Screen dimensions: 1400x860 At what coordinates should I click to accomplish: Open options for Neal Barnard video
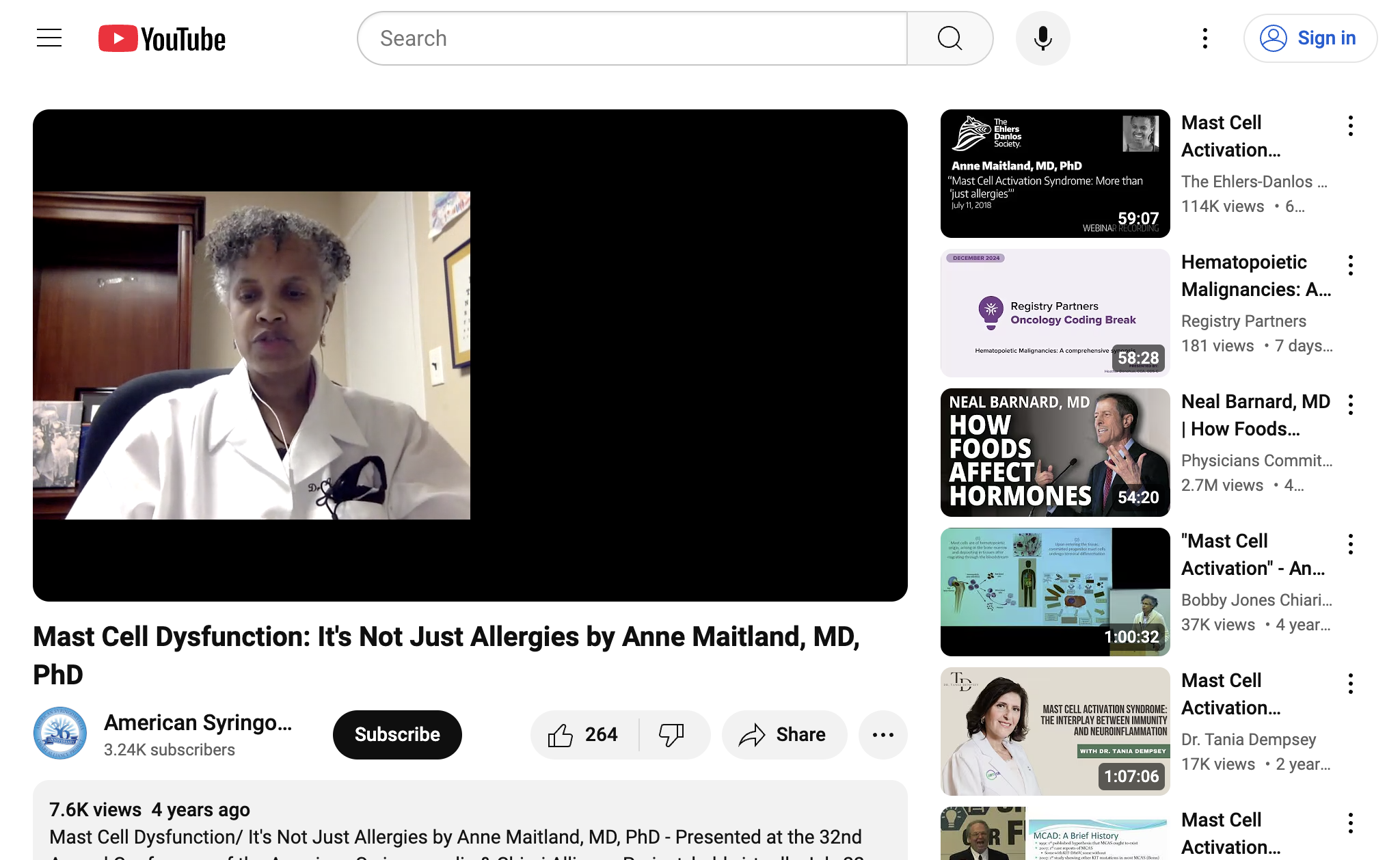1351,405
